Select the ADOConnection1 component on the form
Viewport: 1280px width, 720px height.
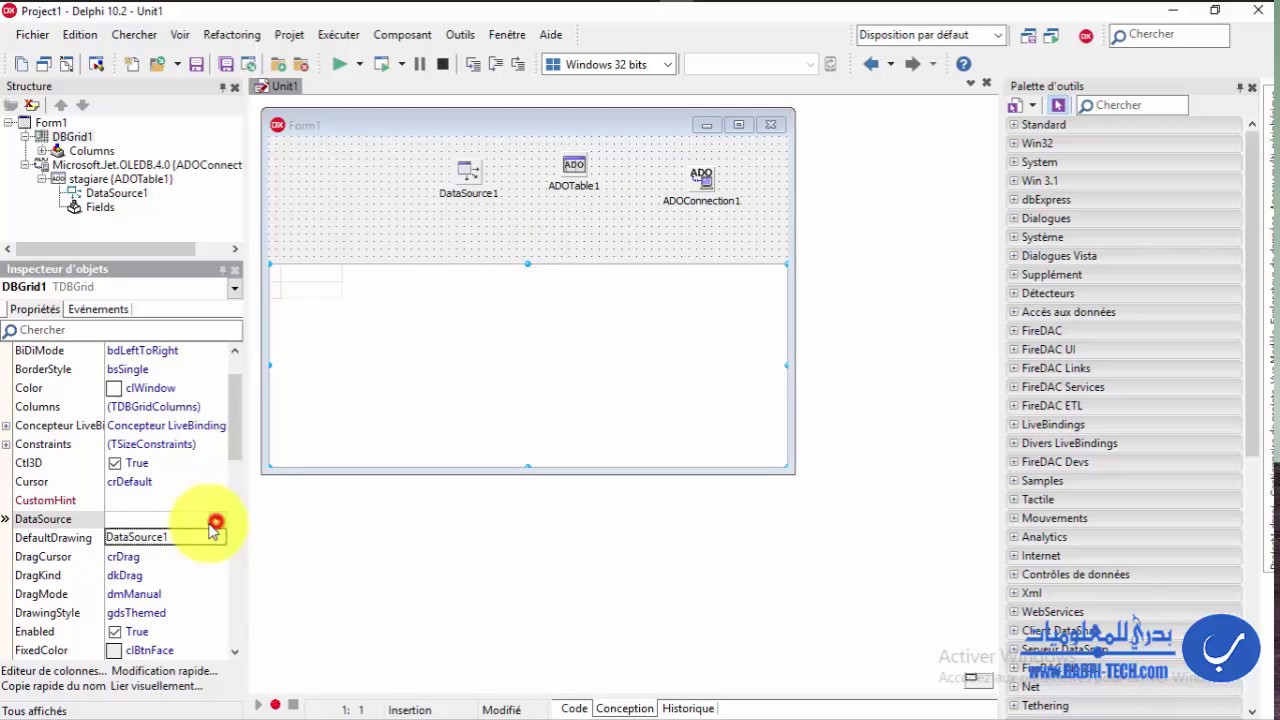point(701,186)
